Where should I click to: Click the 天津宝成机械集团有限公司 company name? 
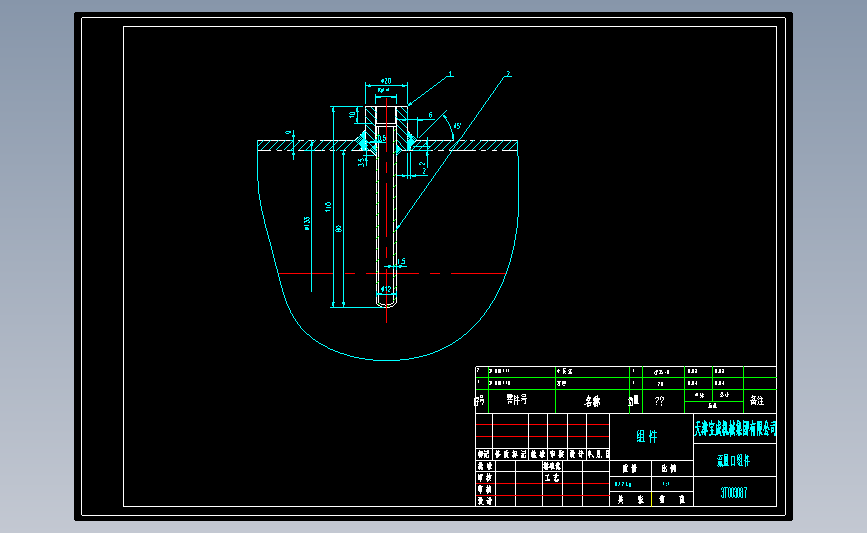click(x=735, y=428)
